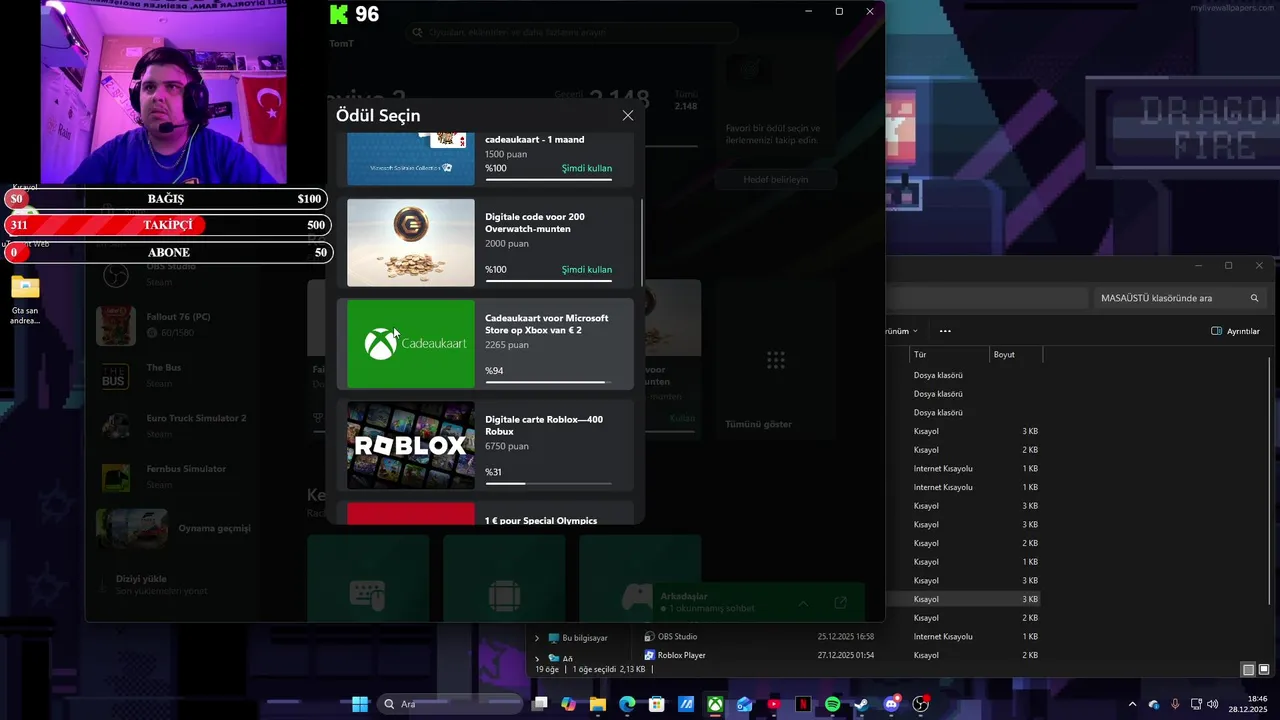The height and width of the screenshot is (720, 1280).
Task: Switch to the Xbox app taskbar icon
Action: [x=715, y=704]
